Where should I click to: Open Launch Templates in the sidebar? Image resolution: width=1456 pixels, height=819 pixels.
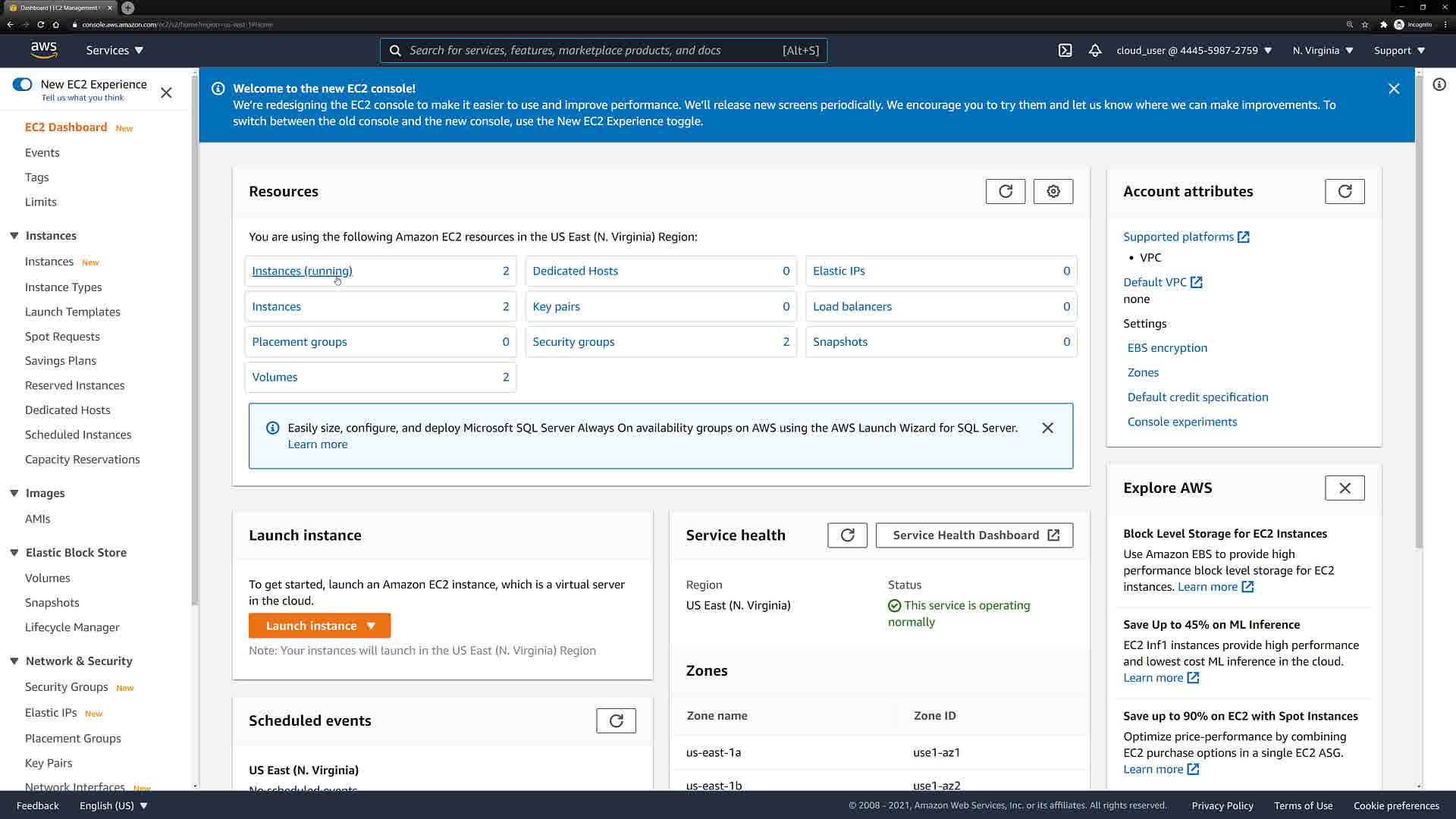click(73, 312)
